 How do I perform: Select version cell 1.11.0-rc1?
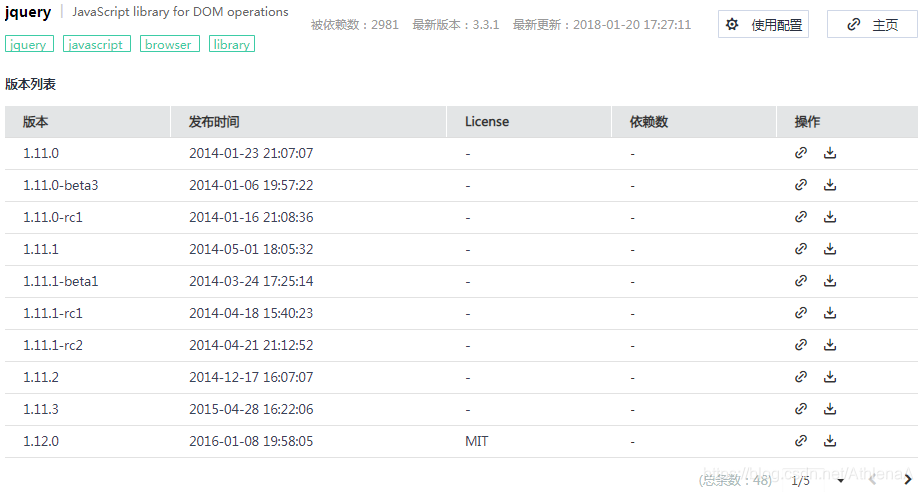tap(53, 217)
